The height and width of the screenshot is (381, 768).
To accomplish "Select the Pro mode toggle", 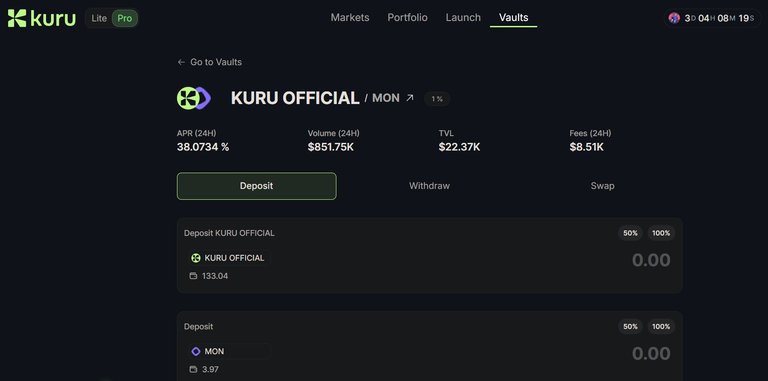I will click(124, 19).
